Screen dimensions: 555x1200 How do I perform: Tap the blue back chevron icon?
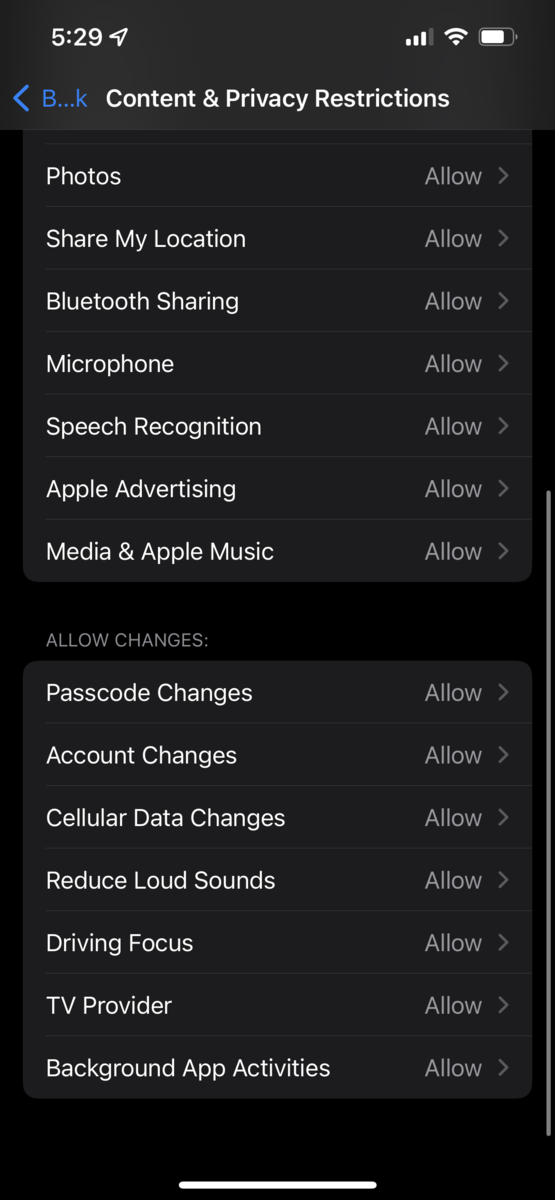[21, 98]
